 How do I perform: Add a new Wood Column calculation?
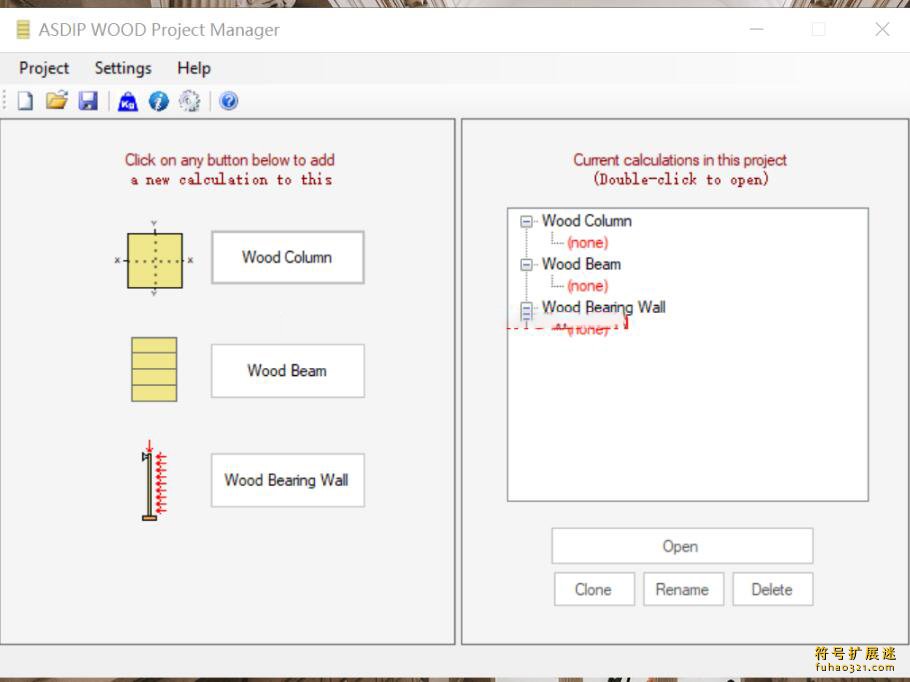[x=287, y=258]
